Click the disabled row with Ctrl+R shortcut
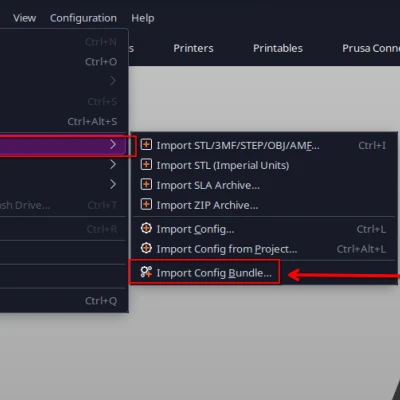 tap(63, 229)
